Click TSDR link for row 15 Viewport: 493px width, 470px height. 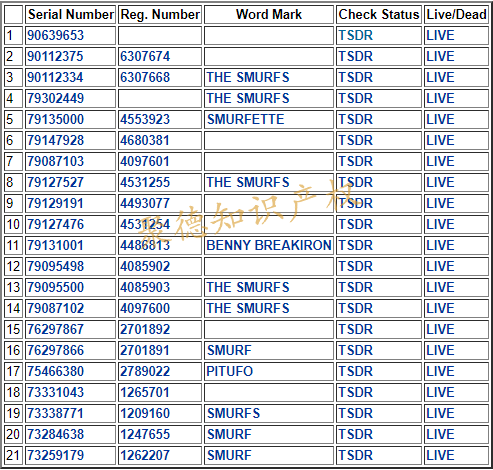(x=356, y=329)
